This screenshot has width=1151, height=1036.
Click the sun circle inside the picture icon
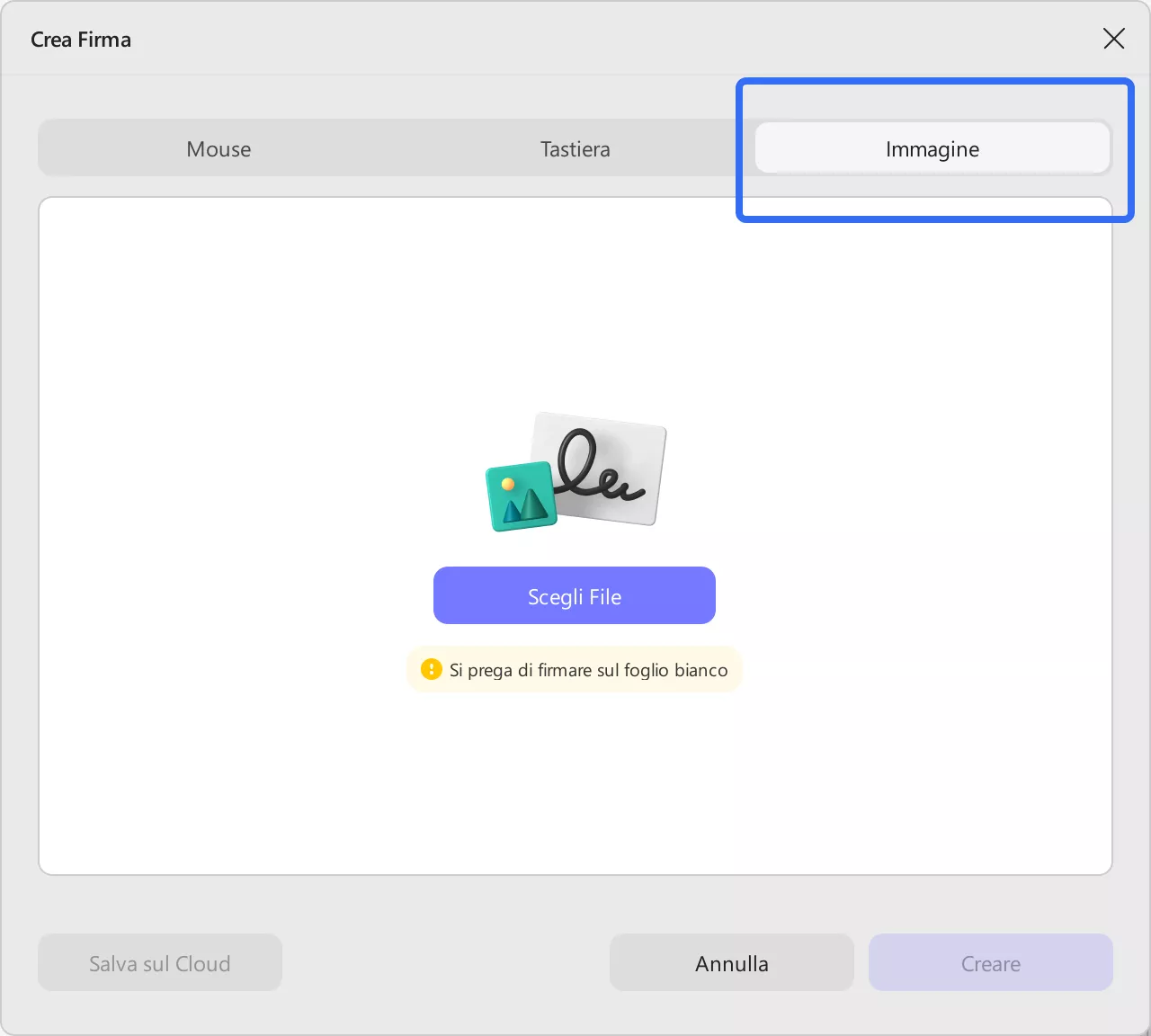coord(510,486)
